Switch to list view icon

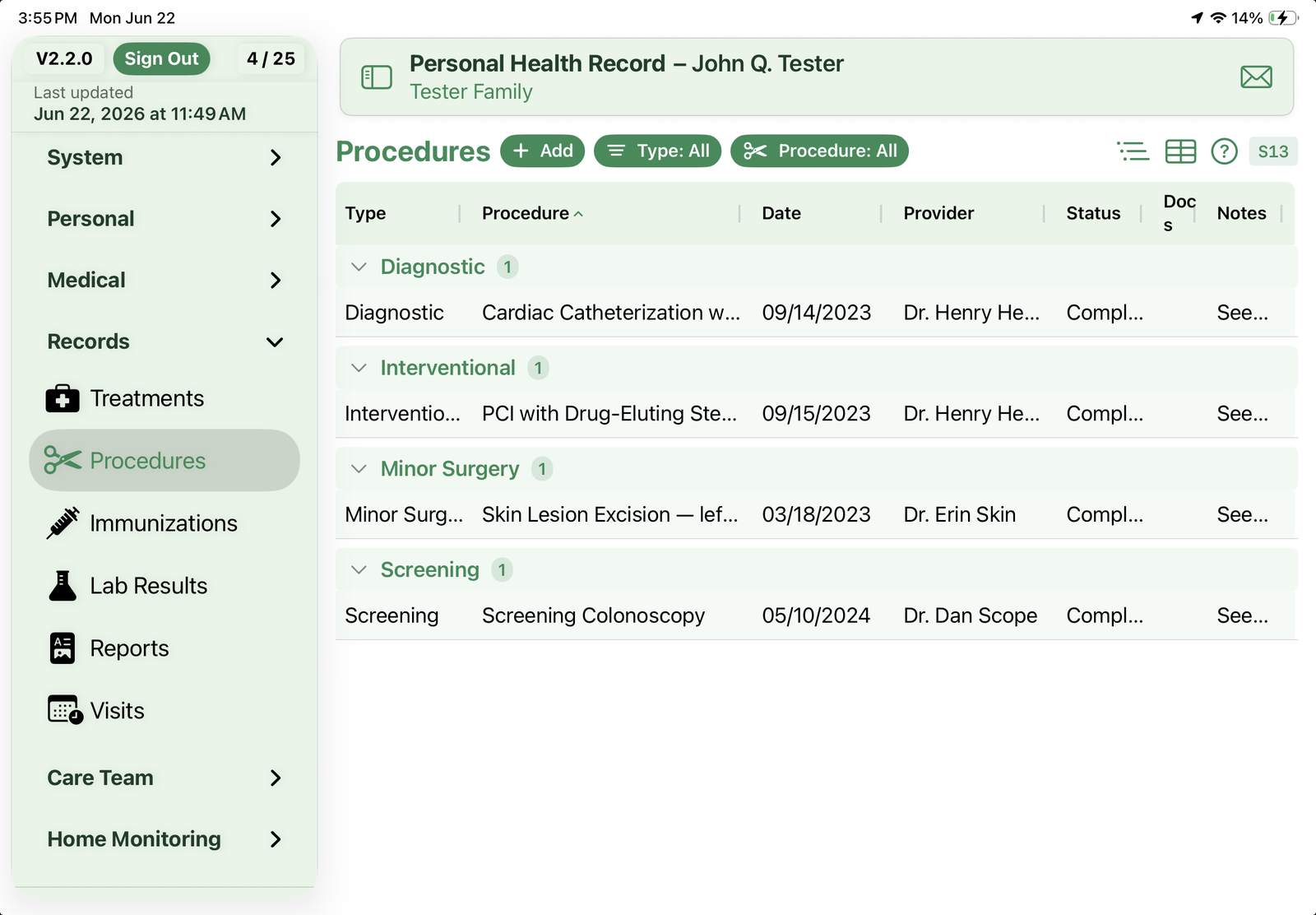(x=1133, y=151)
